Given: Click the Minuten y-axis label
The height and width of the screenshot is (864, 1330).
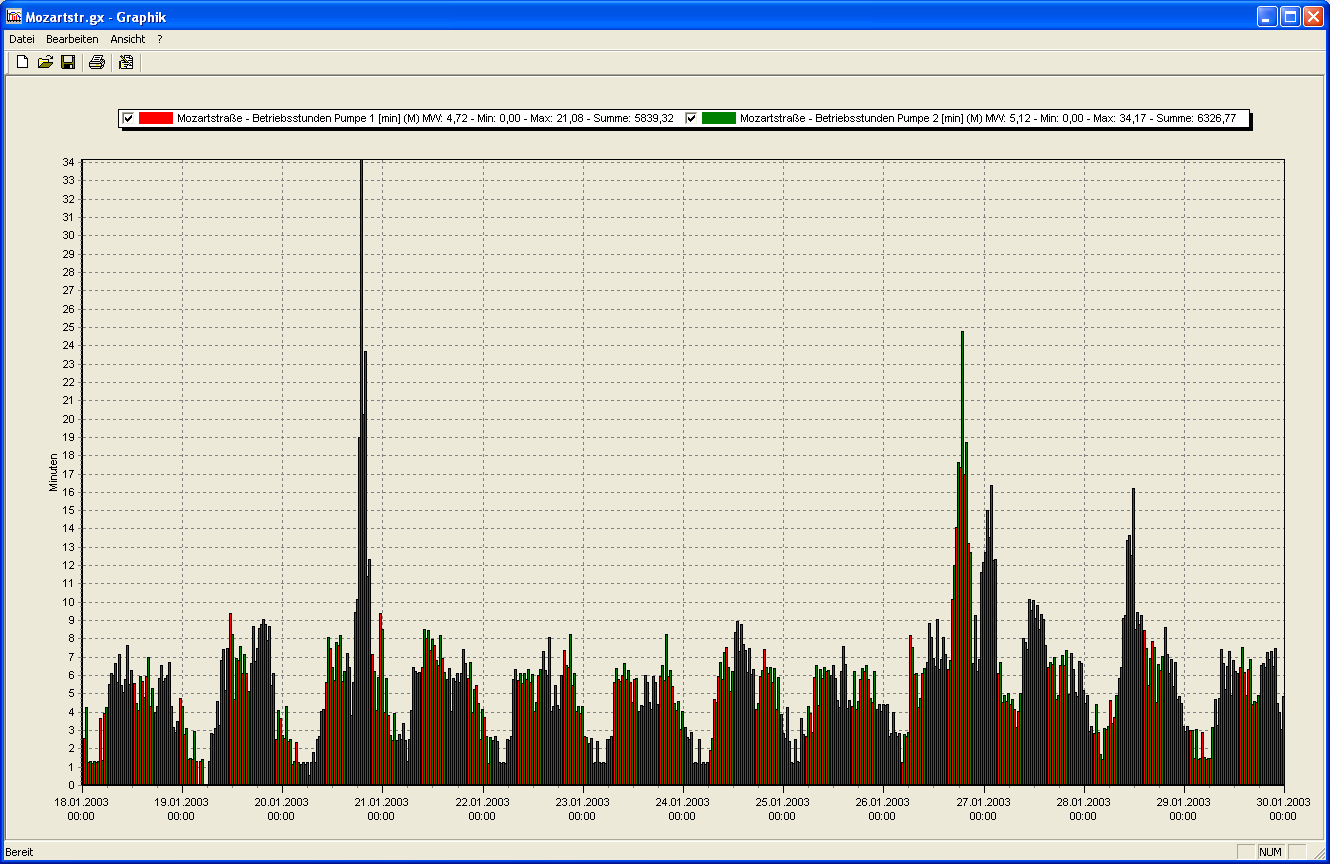Looking at the screenshot, I should point(54,472).
